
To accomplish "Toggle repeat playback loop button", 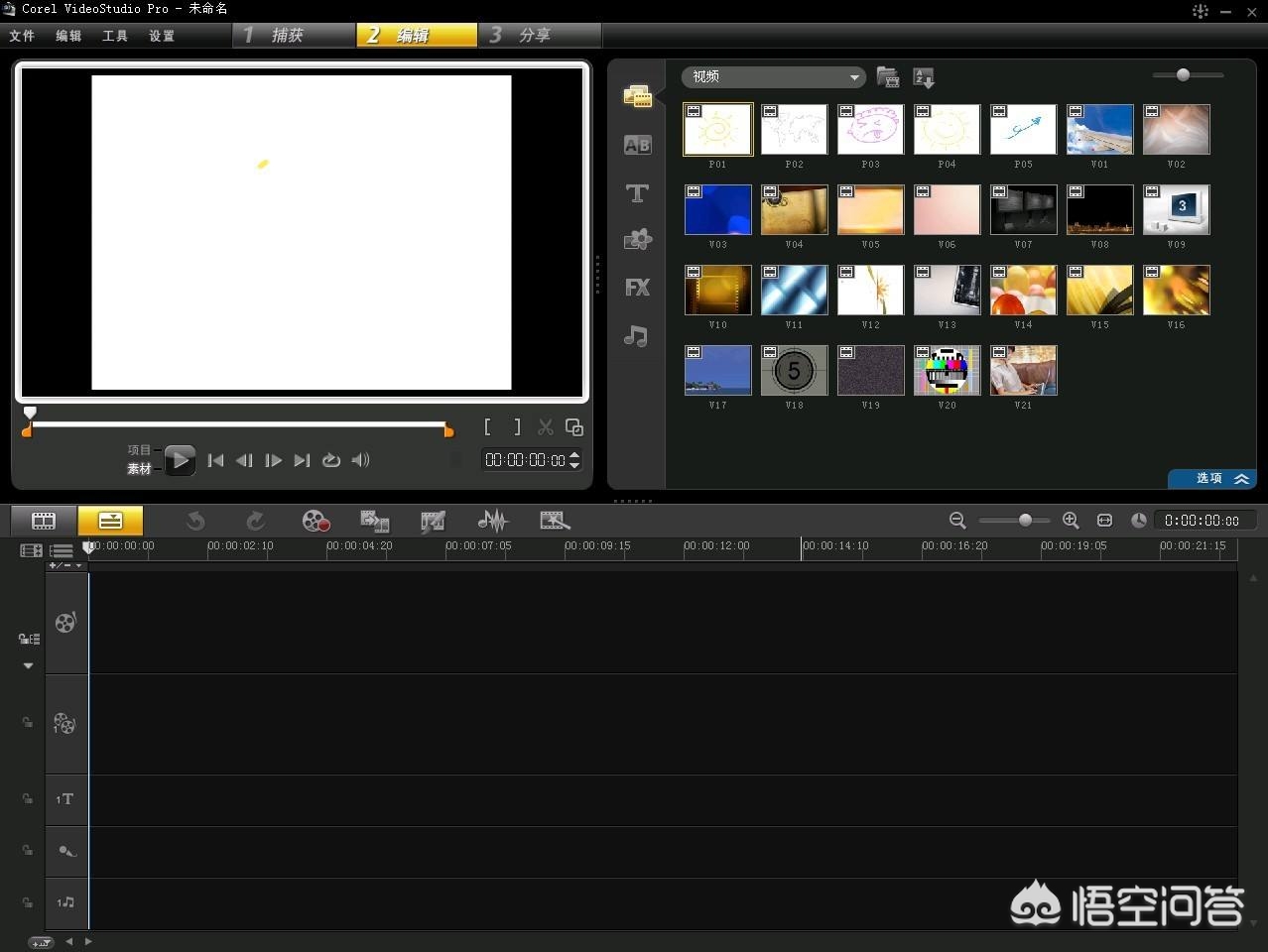I will click(x=331, y=460).
